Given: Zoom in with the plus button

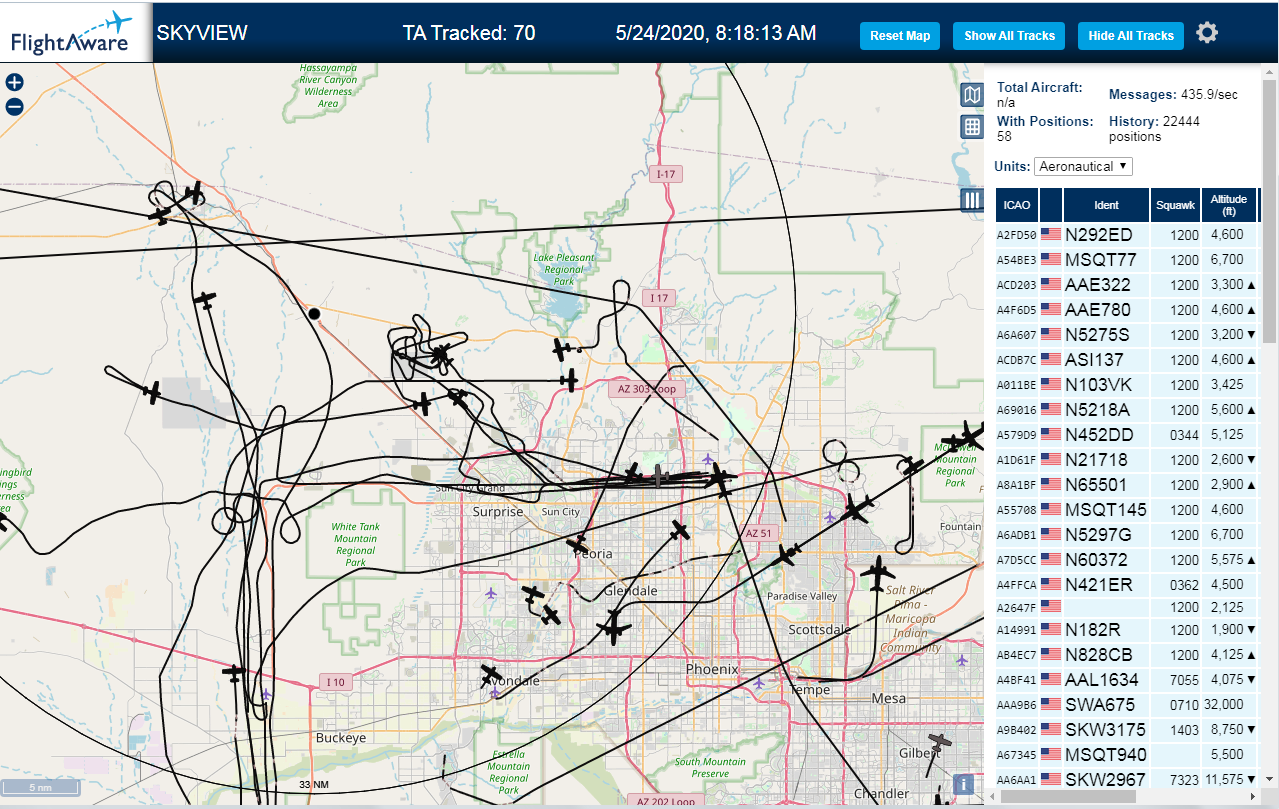Looking at the screenshot, I should 14,83.
